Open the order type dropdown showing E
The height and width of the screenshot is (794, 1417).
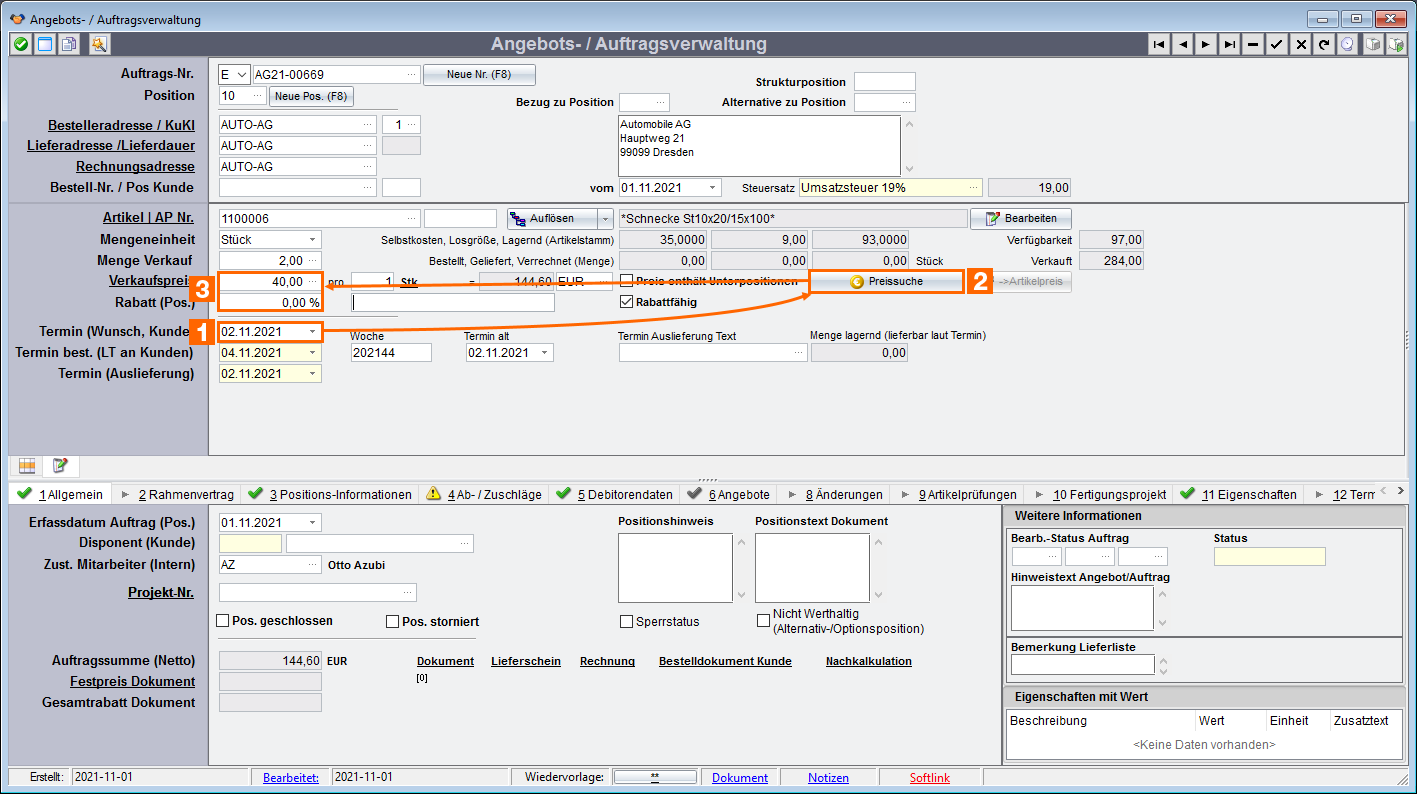[x=242, y=75]
